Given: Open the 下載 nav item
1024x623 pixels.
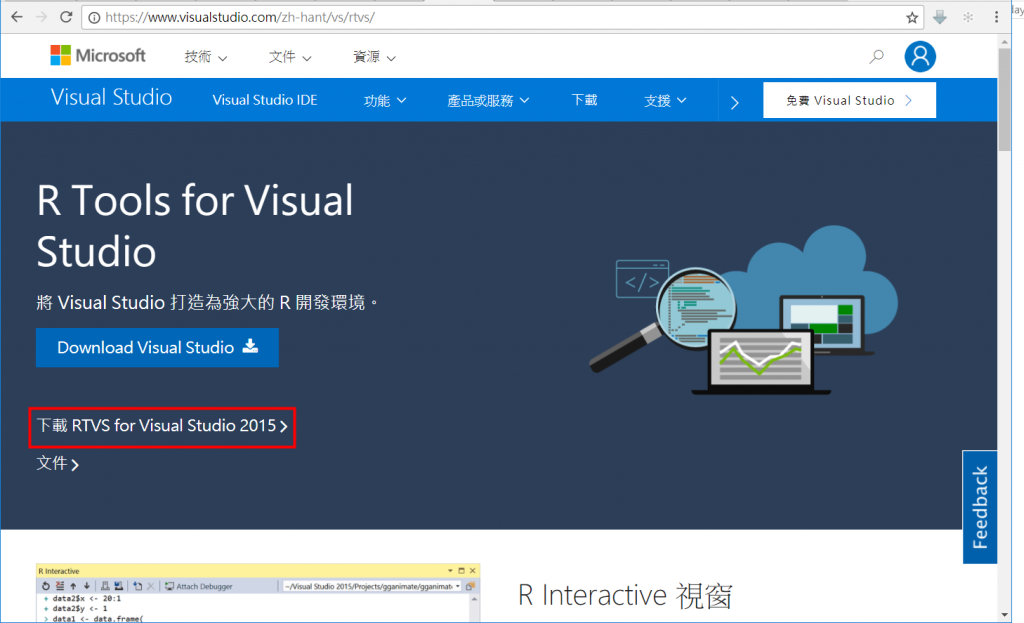Looking at the screenshot, I should point(584,100).
